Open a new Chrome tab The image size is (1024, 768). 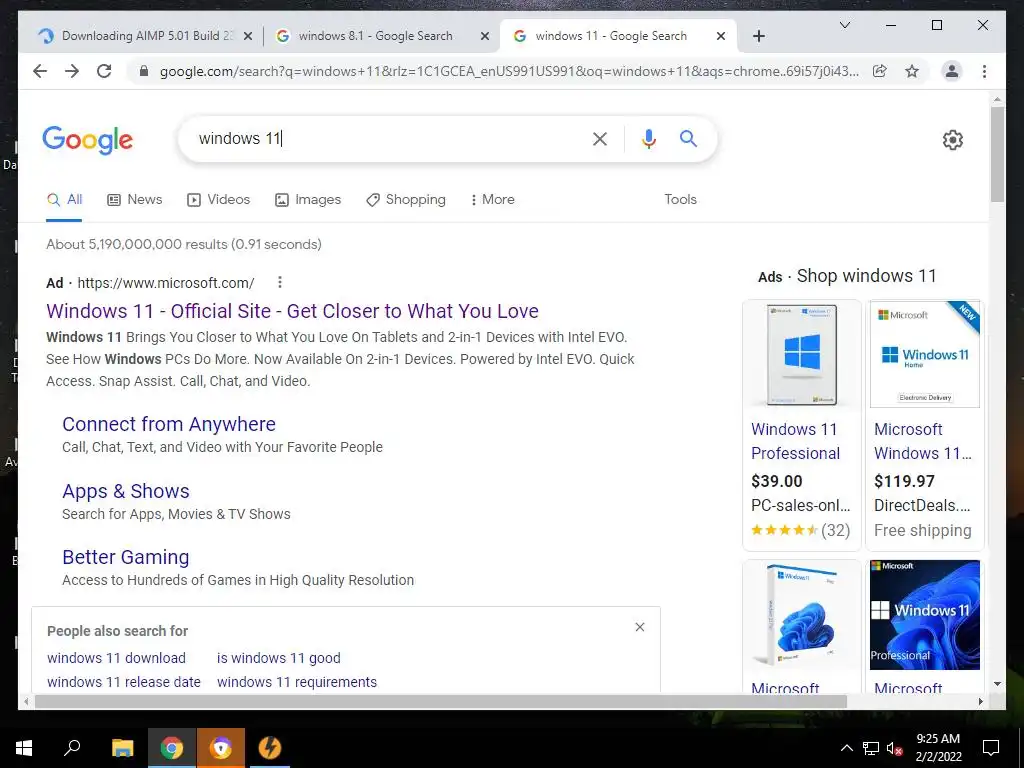[x=758, y=36]
